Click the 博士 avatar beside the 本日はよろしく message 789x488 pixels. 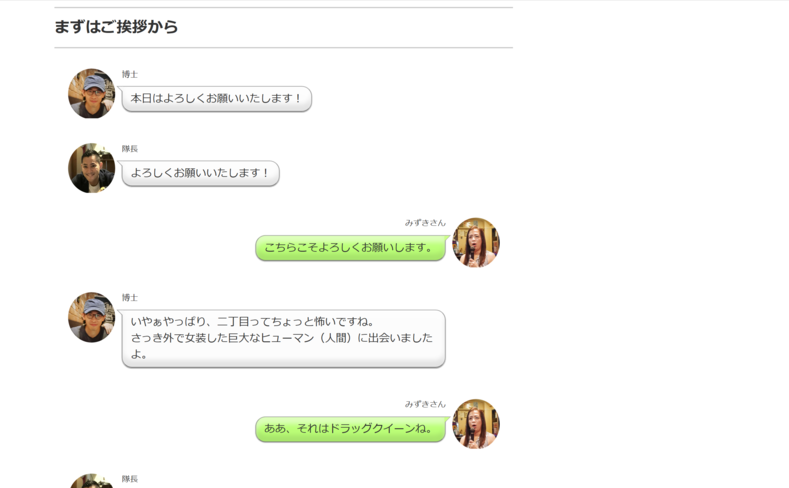[91, 94]
